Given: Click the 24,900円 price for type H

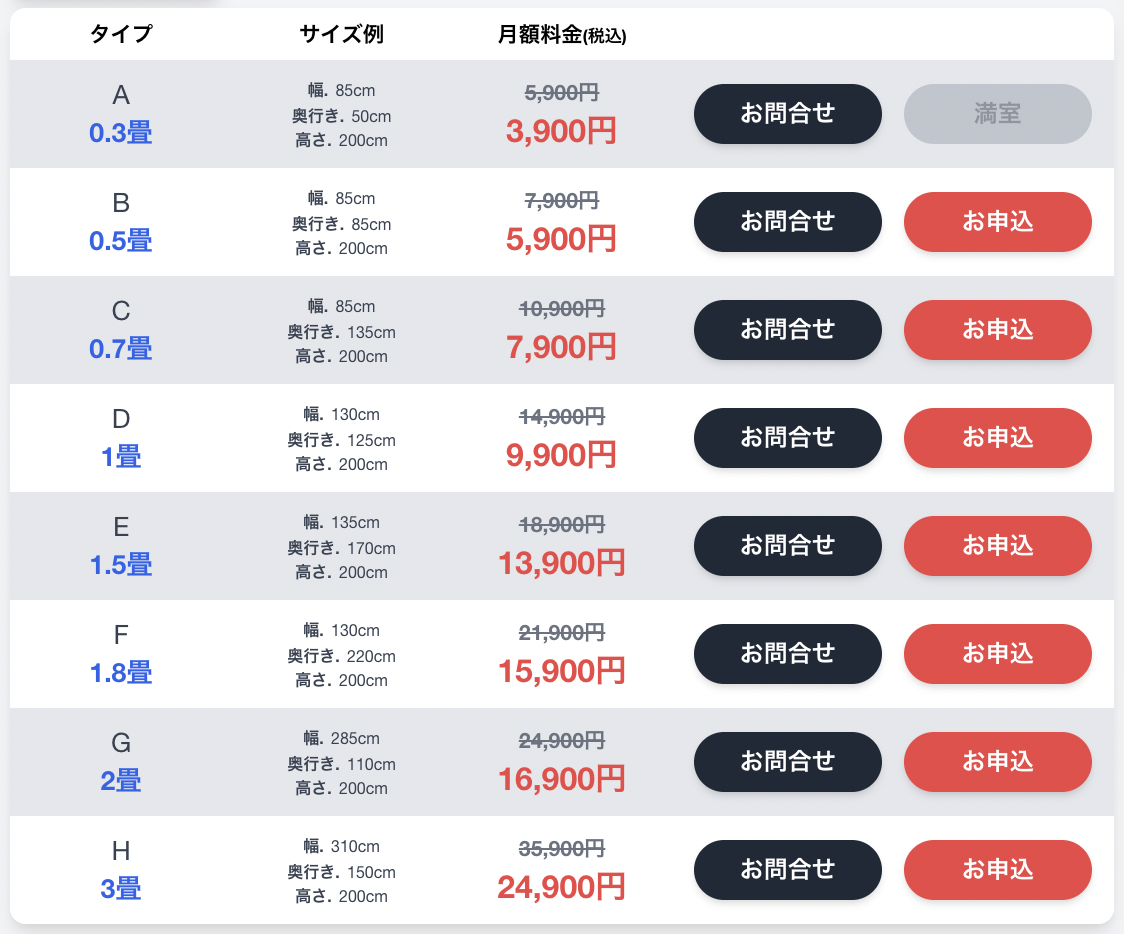Looking at the screenshot, I should tap(561, 886).
